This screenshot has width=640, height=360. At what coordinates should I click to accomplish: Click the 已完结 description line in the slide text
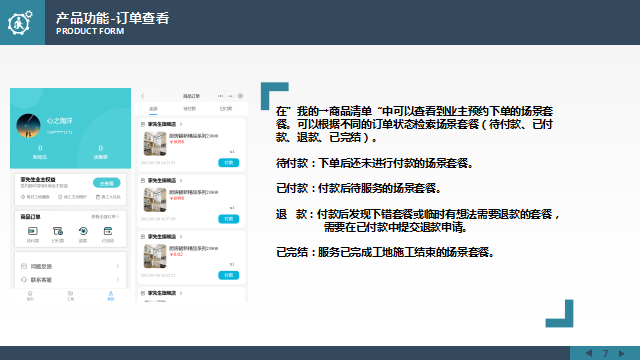coord(385,252)
